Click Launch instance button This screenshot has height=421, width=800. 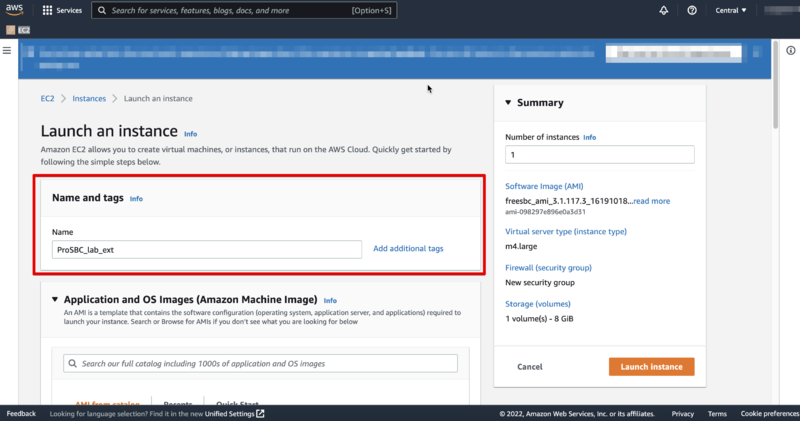point(651,366)
